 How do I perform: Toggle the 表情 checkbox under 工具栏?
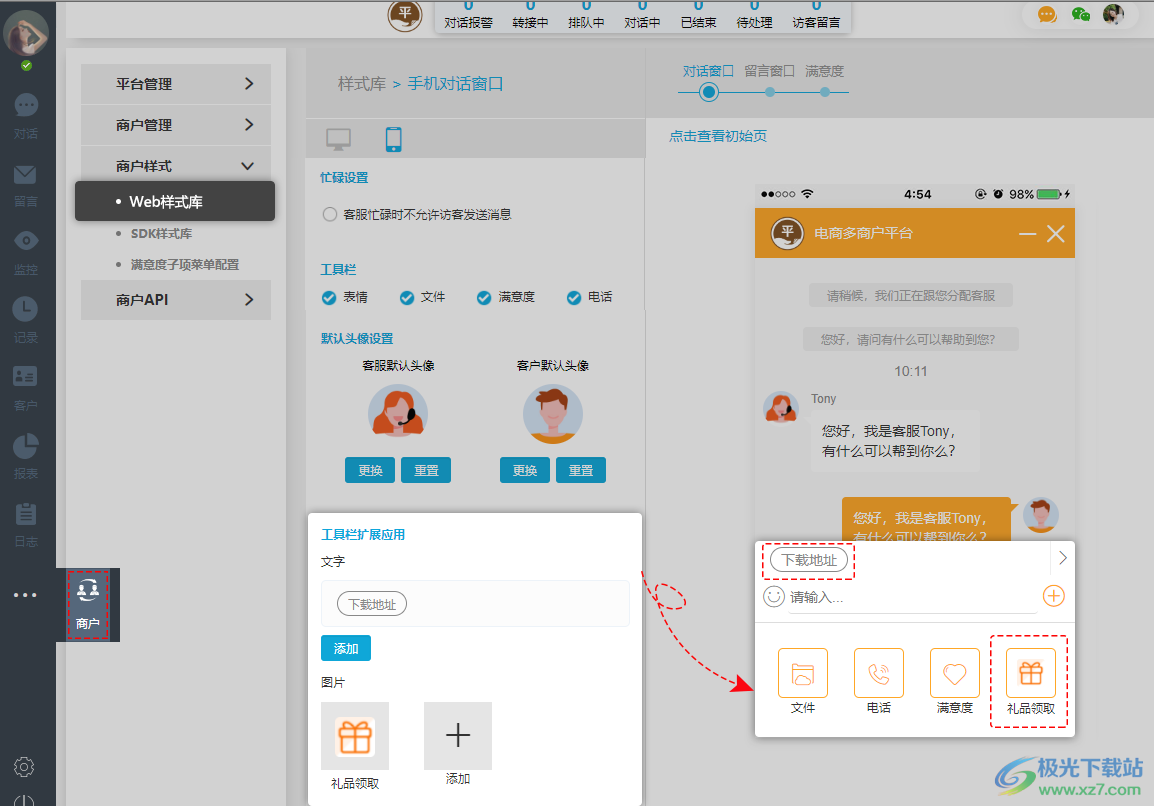pyautogui.click(x=329, y=297)
